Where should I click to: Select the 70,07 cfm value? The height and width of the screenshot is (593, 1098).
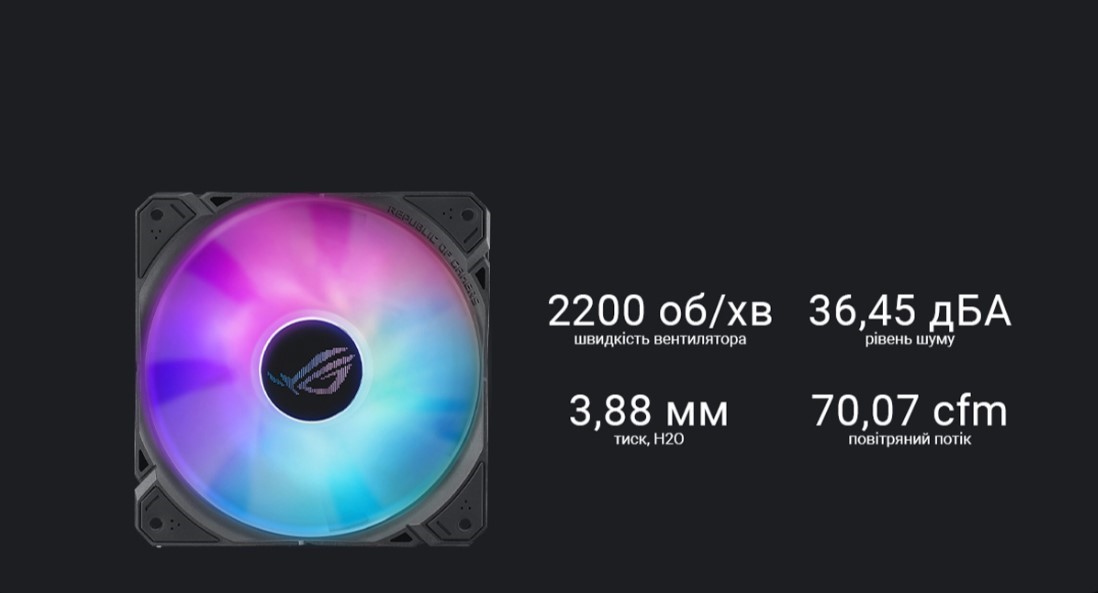[x=910, y=410]
